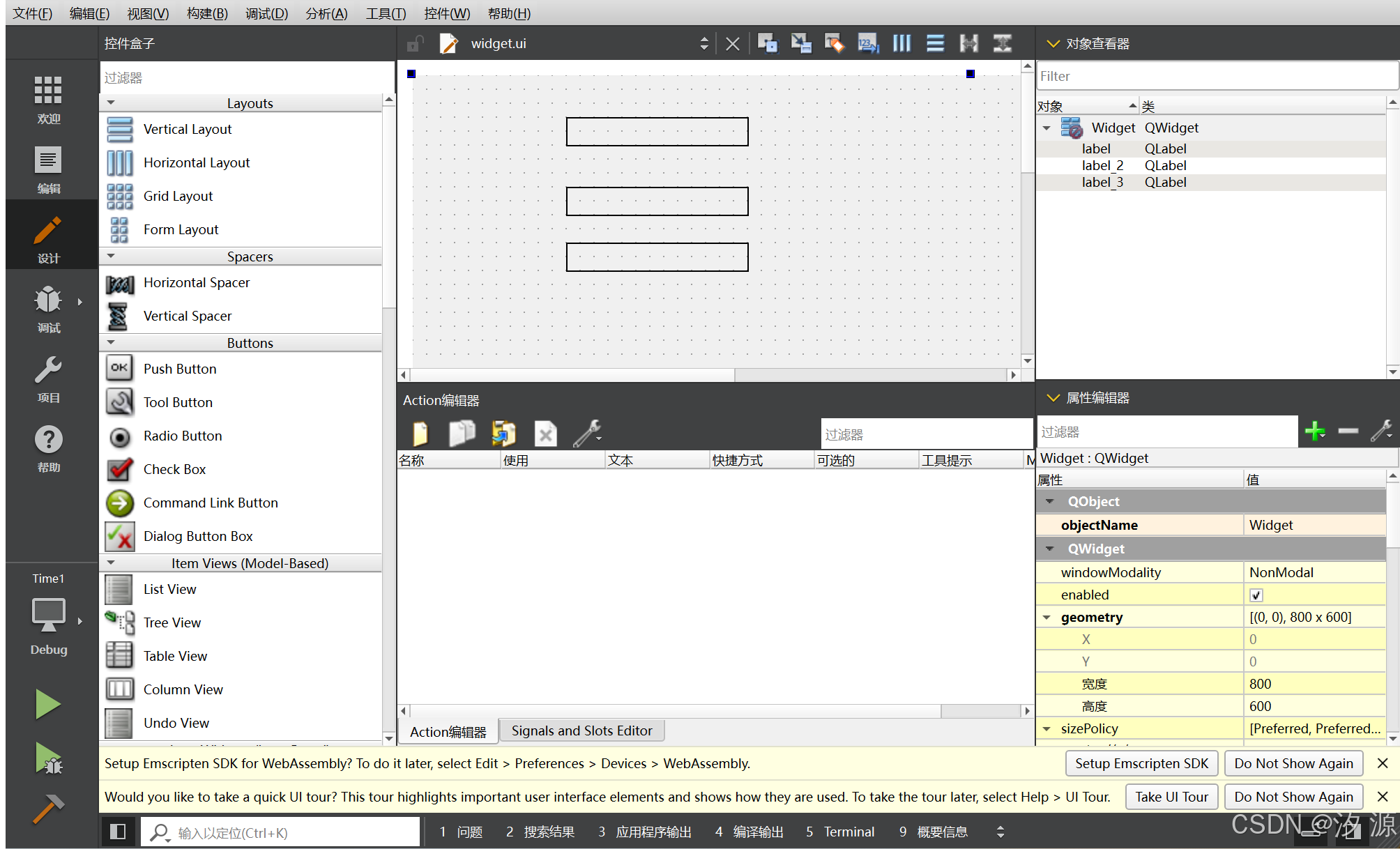This screenshot has width=1400, height=849.
Task: Click the Take UI Tour button
Action: 1171,797
